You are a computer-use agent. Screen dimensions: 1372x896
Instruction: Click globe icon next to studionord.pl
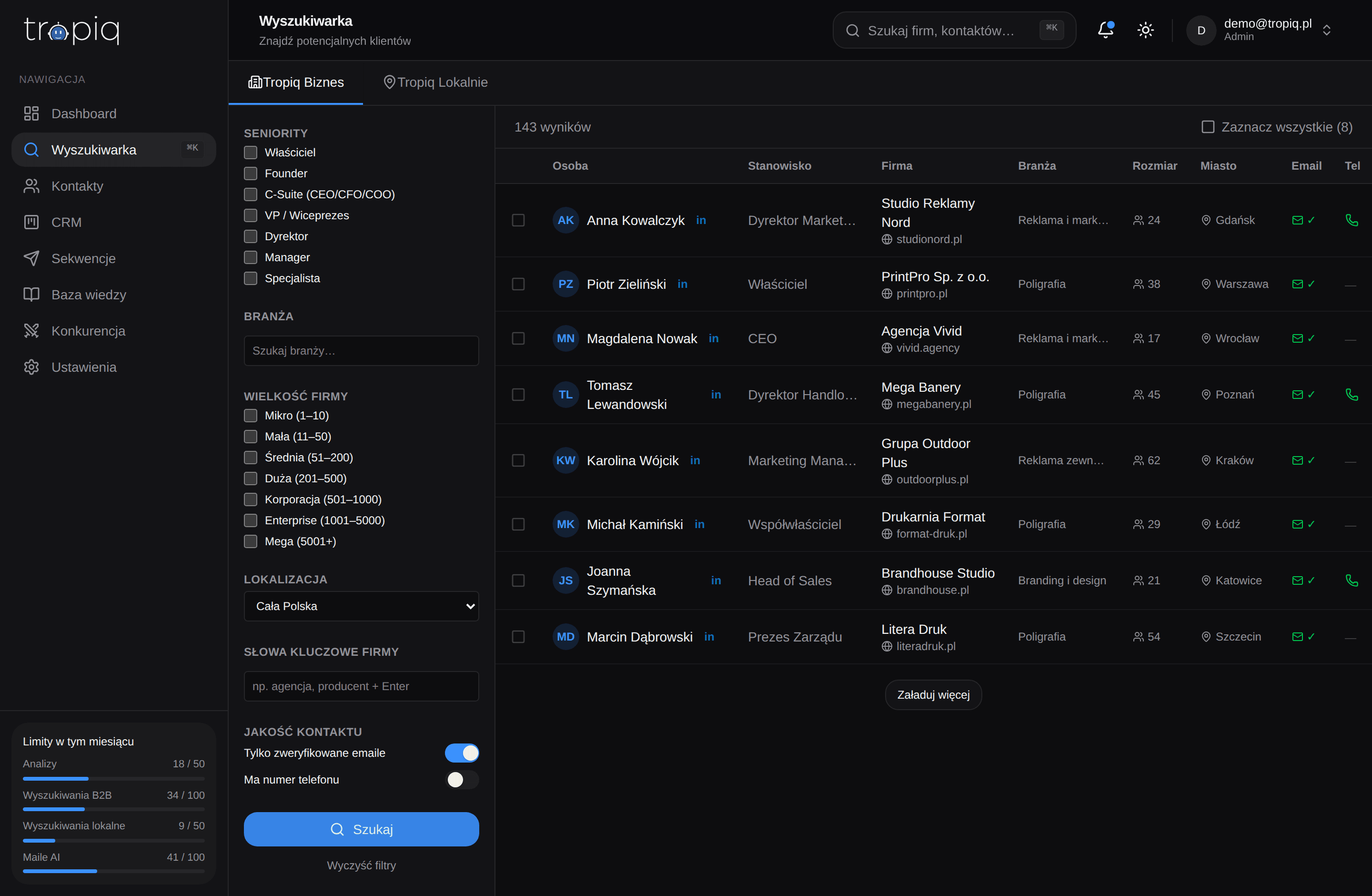point(887,239)
